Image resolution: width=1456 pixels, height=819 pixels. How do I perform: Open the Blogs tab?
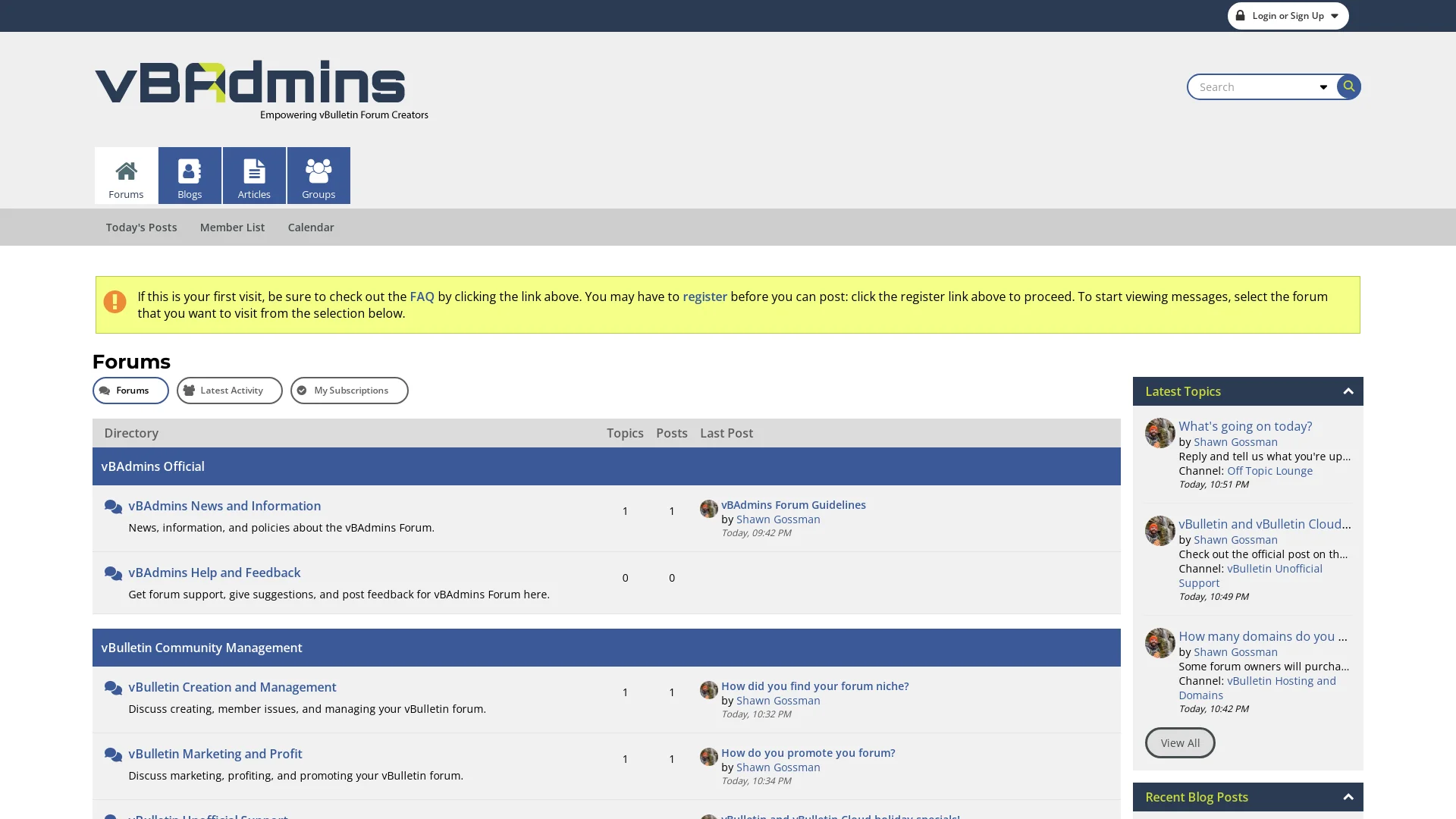coord(190,175)
